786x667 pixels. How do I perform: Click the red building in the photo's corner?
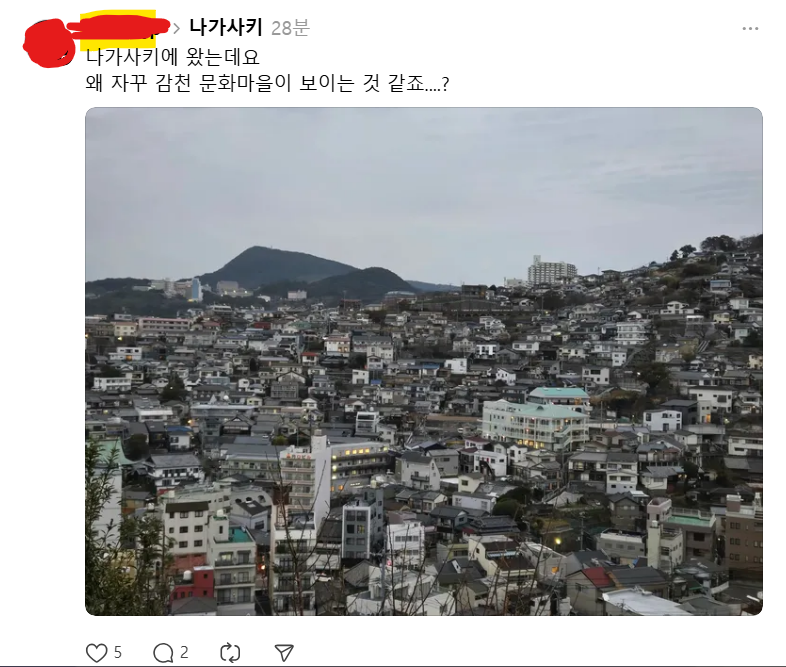(x=192, y=584)
